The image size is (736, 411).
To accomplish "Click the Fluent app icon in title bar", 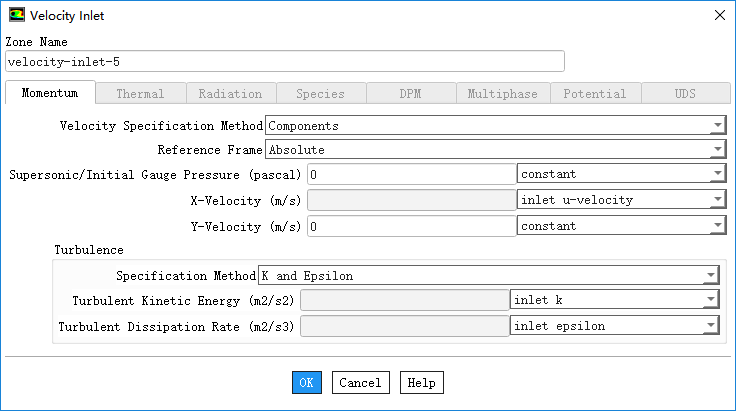I will (x=16, y=16).
